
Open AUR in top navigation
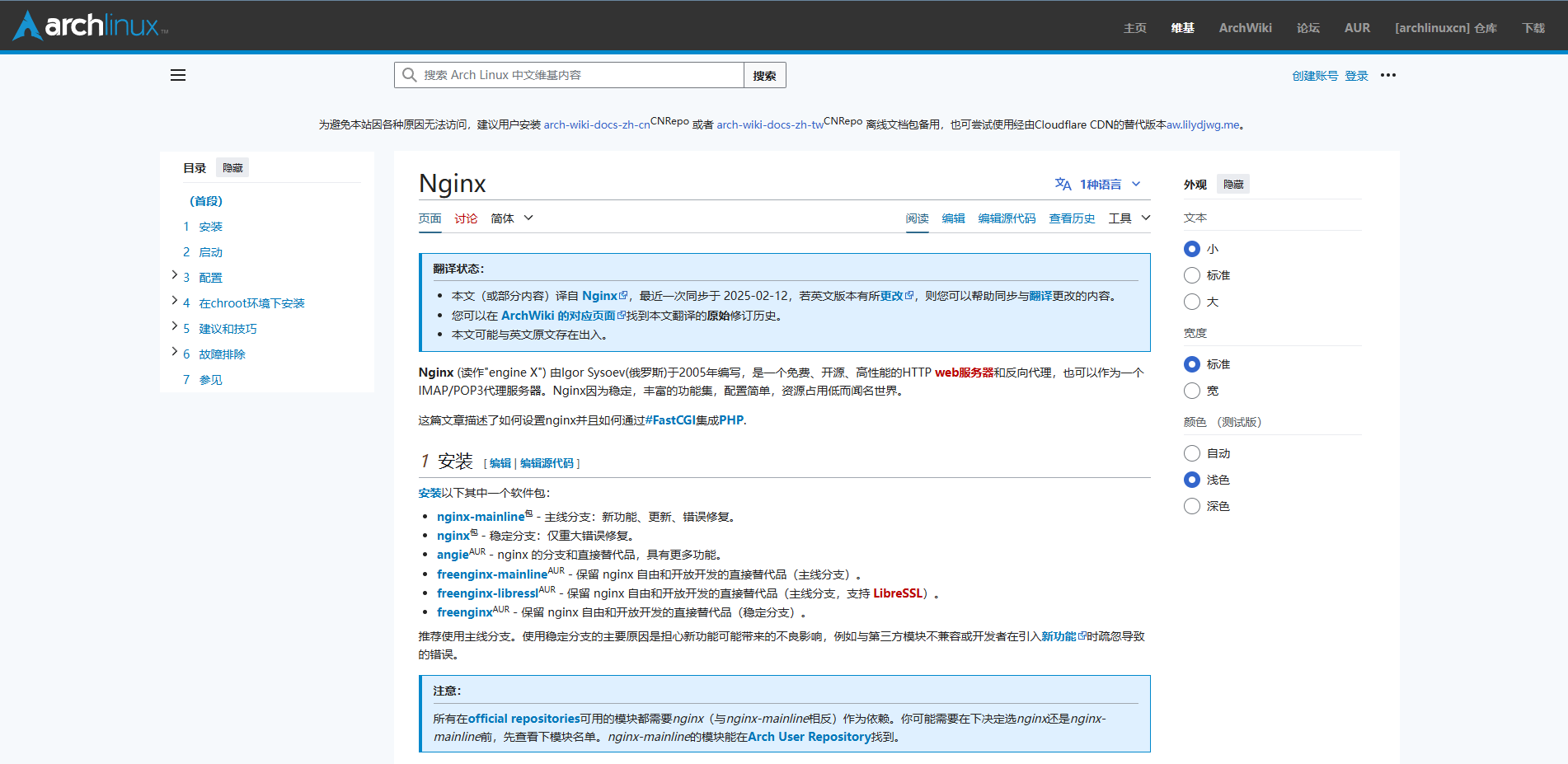click(x=1357, y=28)
